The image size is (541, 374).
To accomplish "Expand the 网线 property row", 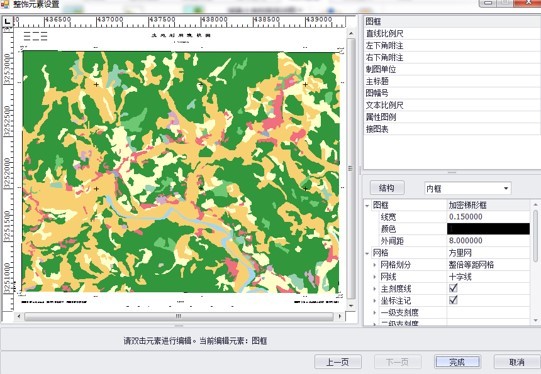I will (375, 277).
